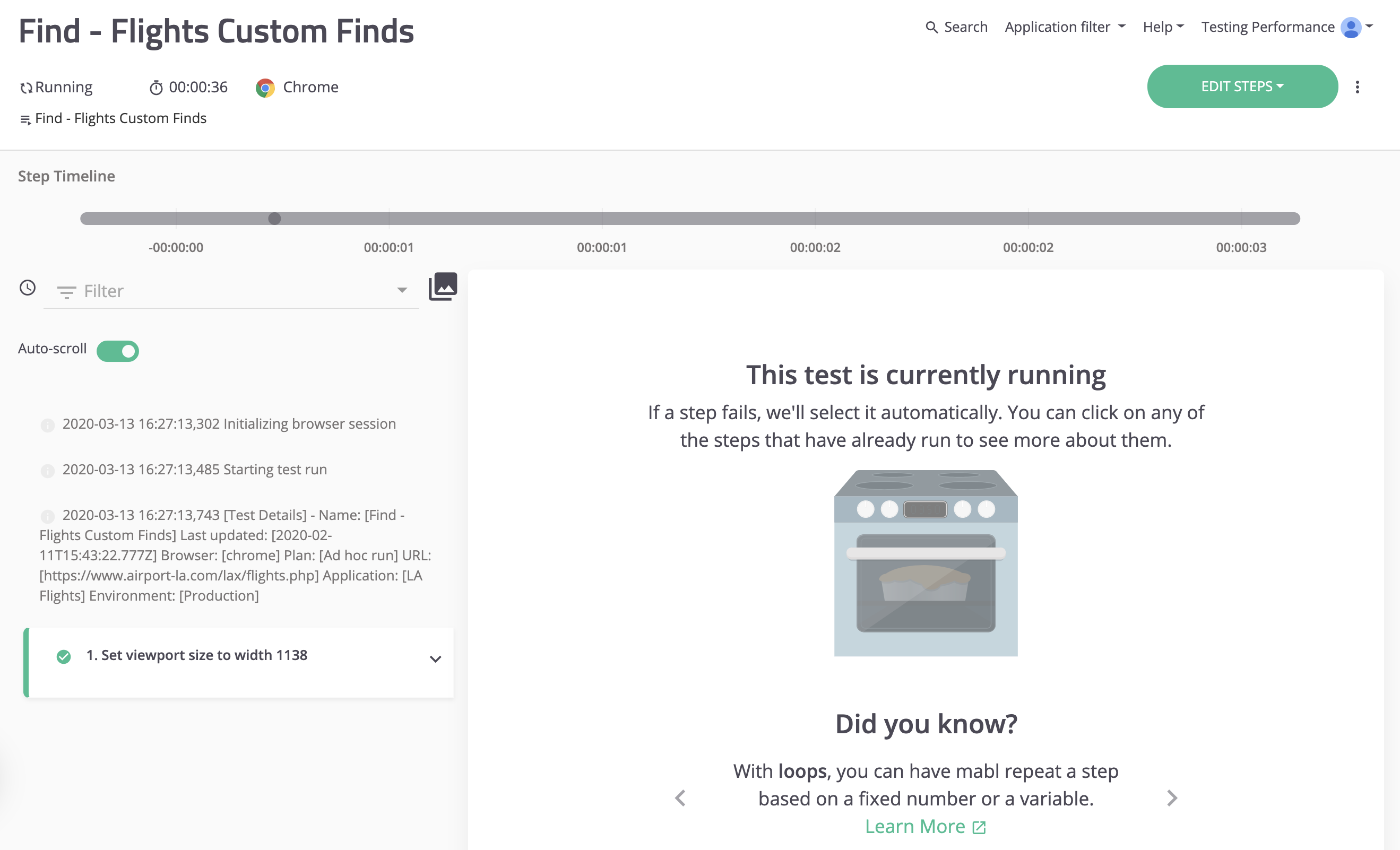1400x850 pixels.
Task: Go to next Did you know tip
Action: 1172,797
